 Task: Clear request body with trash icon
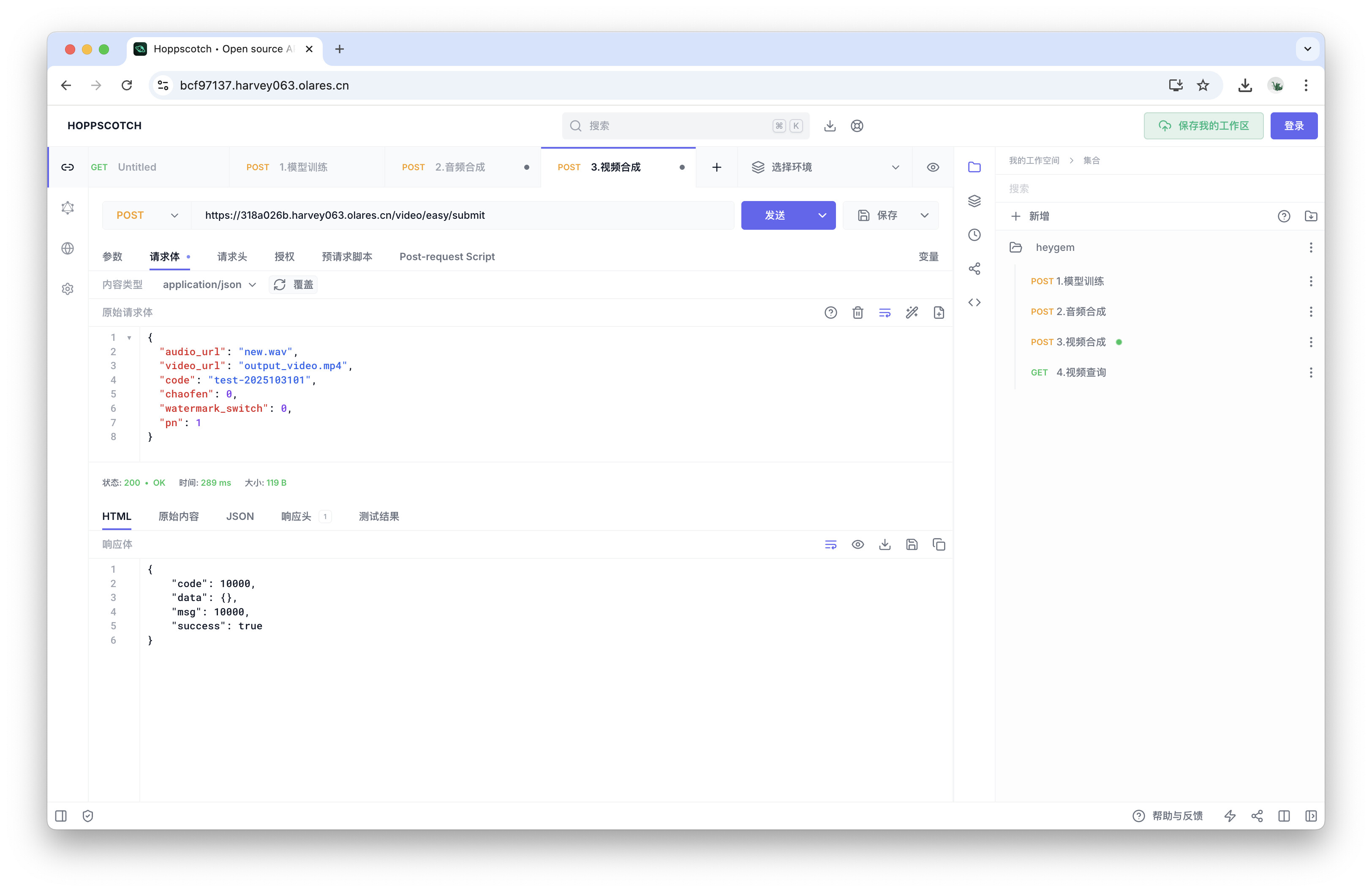pyautogui.click(x=857, y=312)
